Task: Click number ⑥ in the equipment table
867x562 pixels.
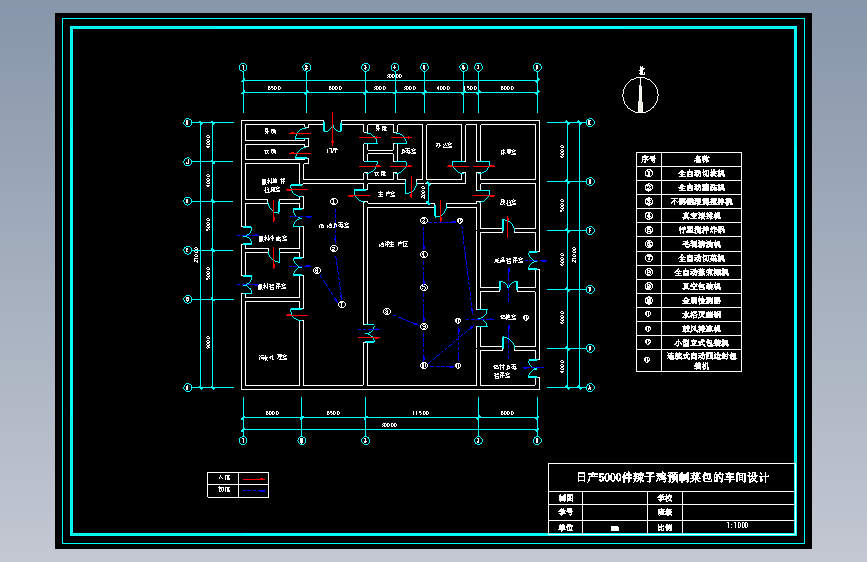Action: click(649, 244)
